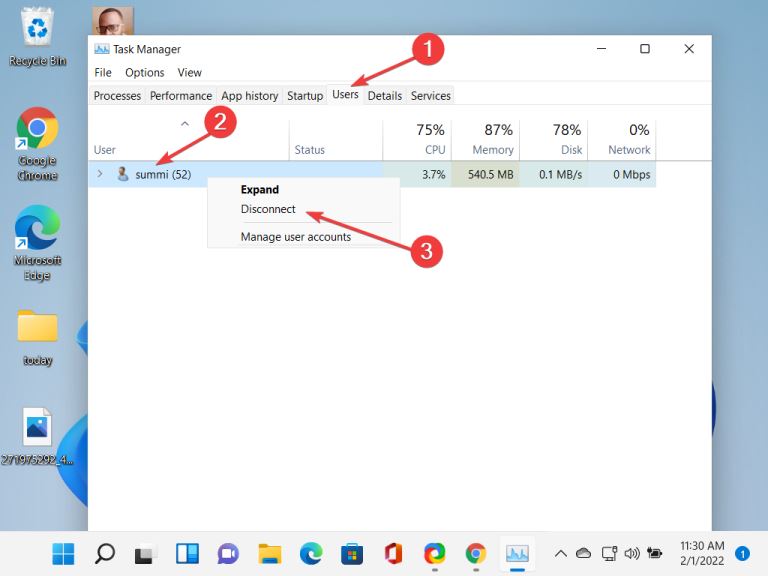Click the sort arrow above User column
The width and height of the screenshot is (768, 576).
[x=185, y=124]
